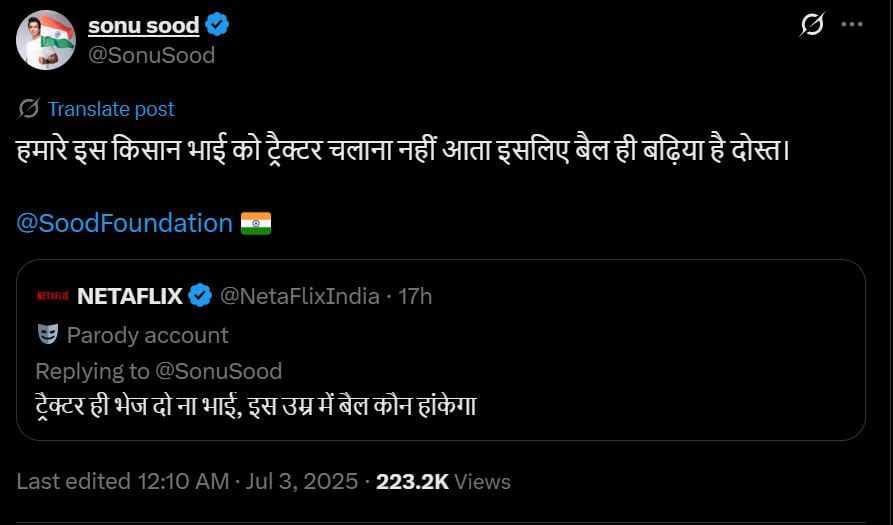Open the Grok icon at top right
The height and width of the screenshot is (525, 893).
tap(813, 25)
